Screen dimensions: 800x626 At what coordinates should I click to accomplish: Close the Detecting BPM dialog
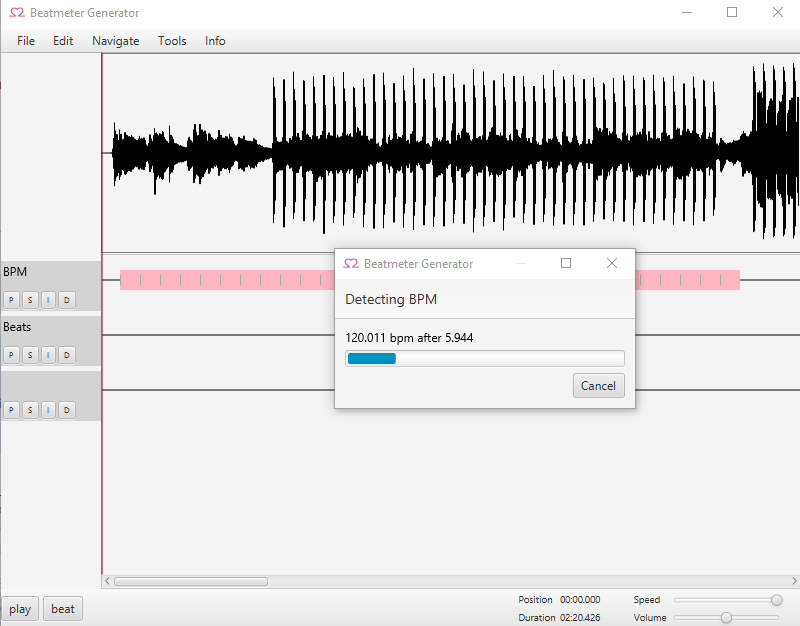click(612, 263)
